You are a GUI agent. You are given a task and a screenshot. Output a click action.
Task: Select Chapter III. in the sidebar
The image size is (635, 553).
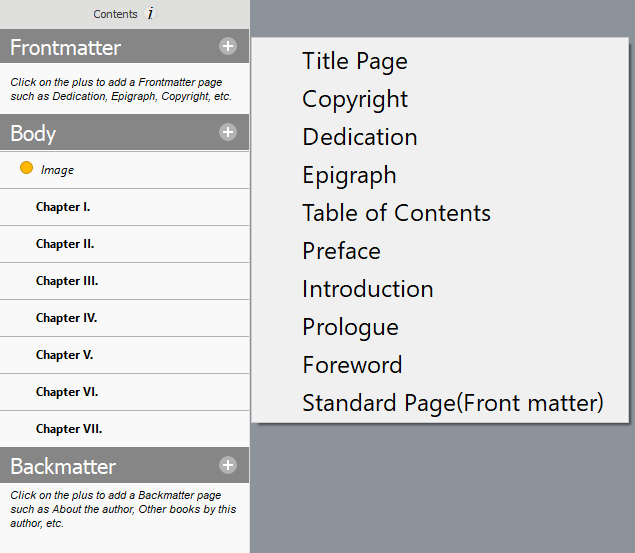pyautogui.click(x=67, y=281)
